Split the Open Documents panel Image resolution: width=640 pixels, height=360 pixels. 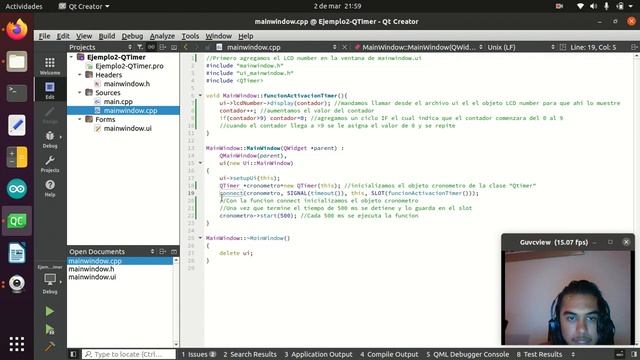click(162, 251)
